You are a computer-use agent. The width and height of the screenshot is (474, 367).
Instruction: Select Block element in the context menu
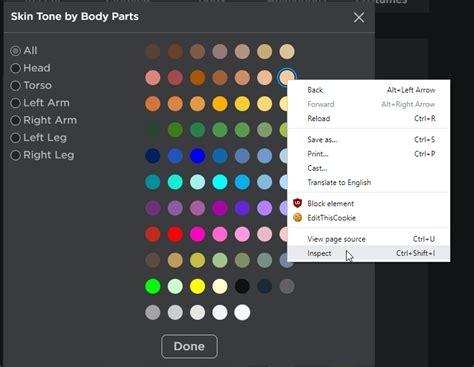[369, 203]
